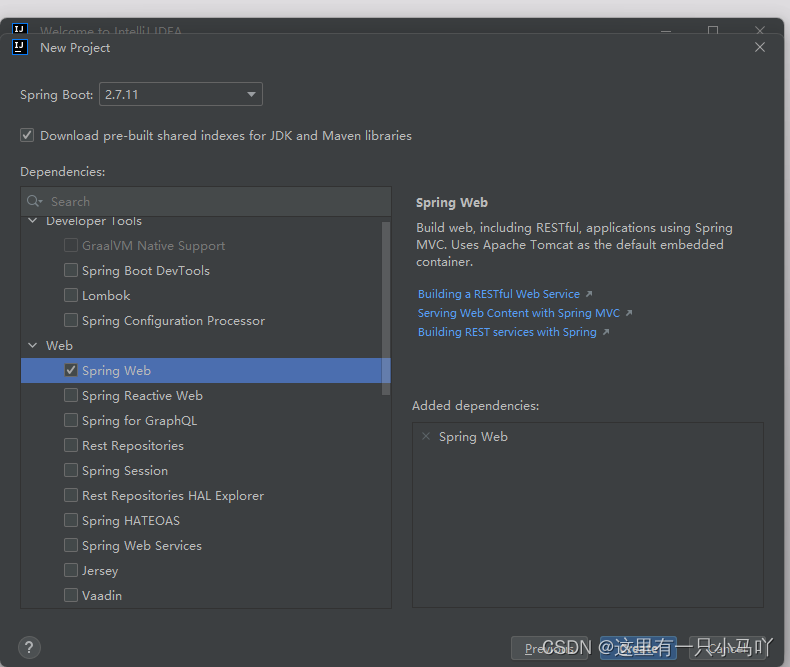Click the dependency list scrollbar
790x667 pixels.
click(x=386, y=308)
